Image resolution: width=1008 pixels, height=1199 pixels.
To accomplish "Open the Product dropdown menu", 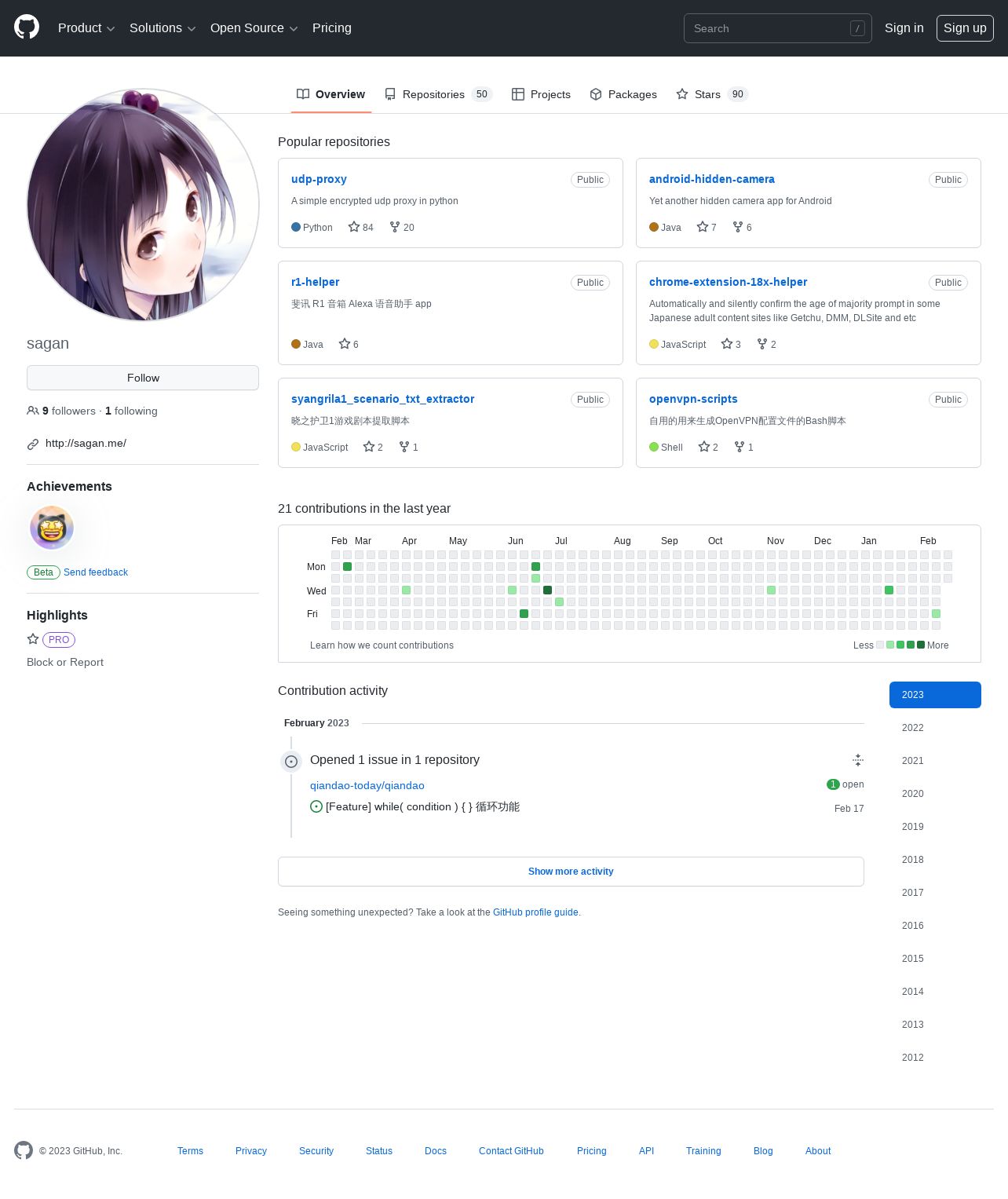I will (86, 28).
